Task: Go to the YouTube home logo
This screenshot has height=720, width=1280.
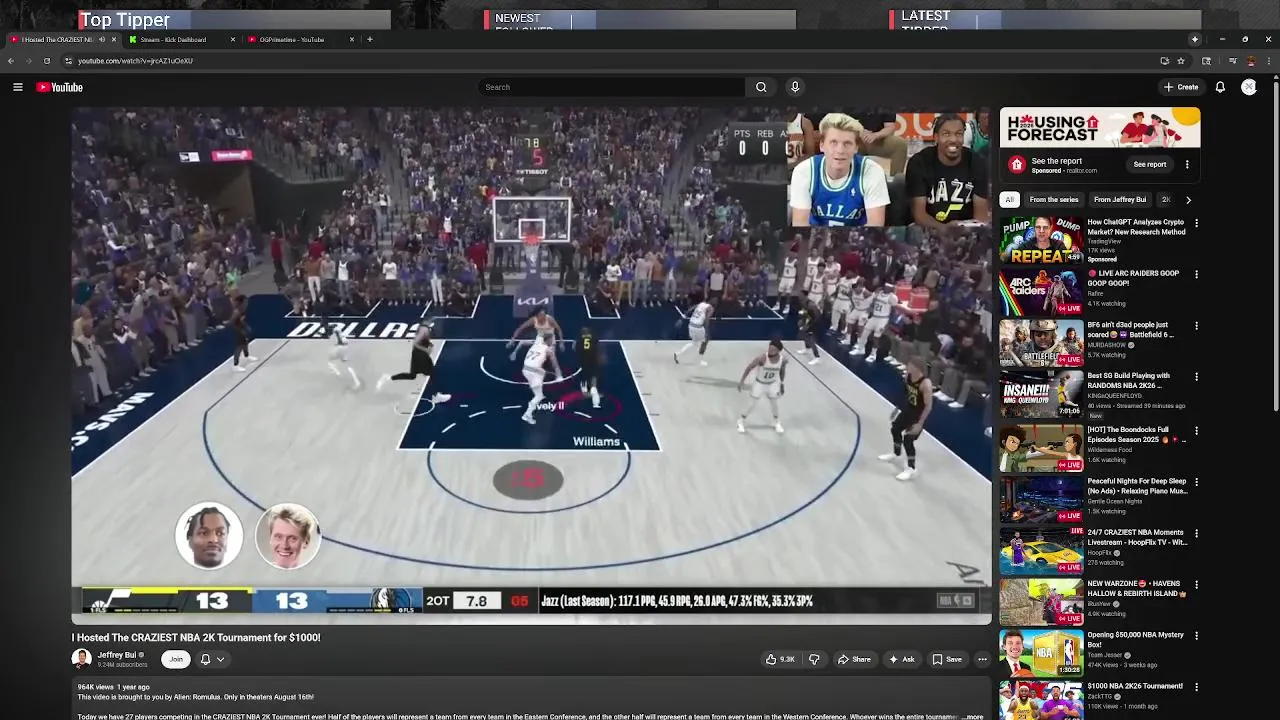Action: (x=60, y=87)
